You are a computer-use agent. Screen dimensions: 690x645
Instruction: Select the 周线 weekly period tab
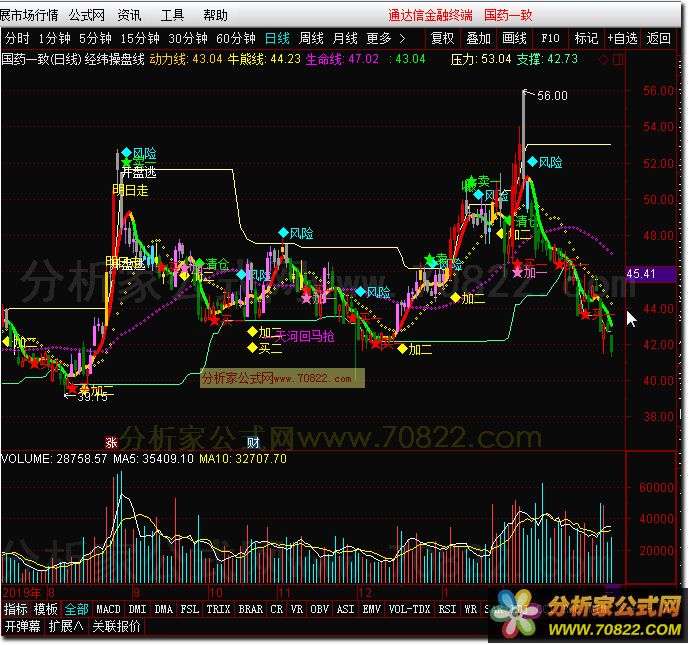tap(311, 39)
